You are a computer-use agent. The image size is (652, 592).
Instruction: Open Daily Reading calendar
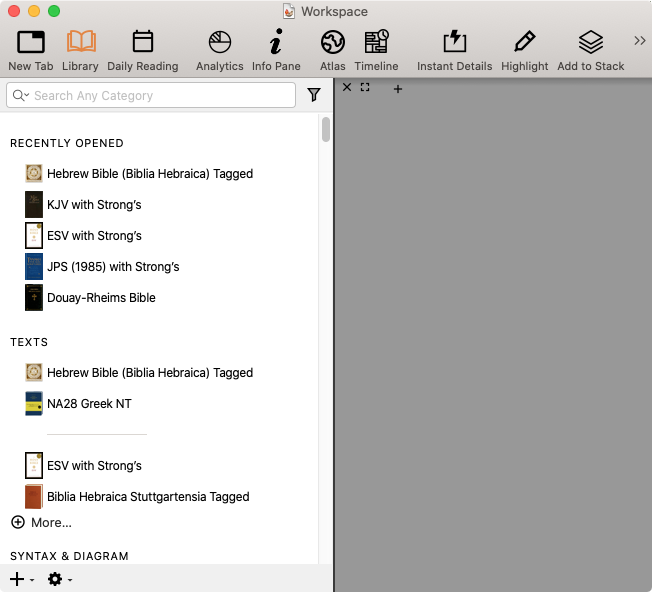[142, 49]
